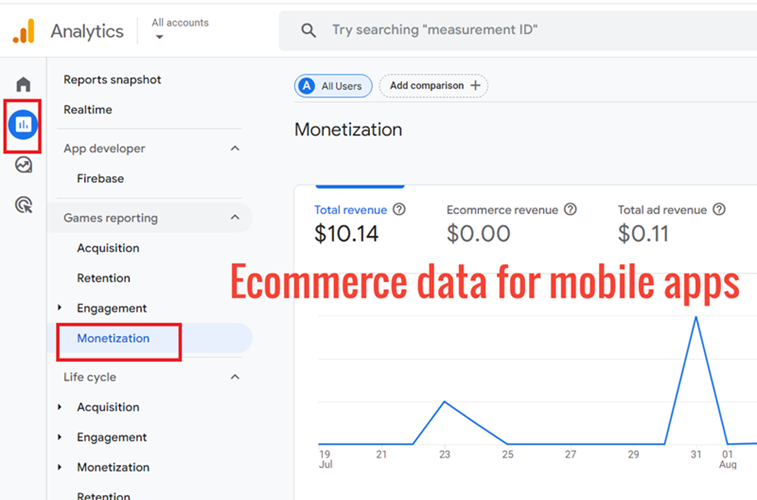Open Reports snapshot
This screenshot has height=500, width=757.
tap(112, 80)
